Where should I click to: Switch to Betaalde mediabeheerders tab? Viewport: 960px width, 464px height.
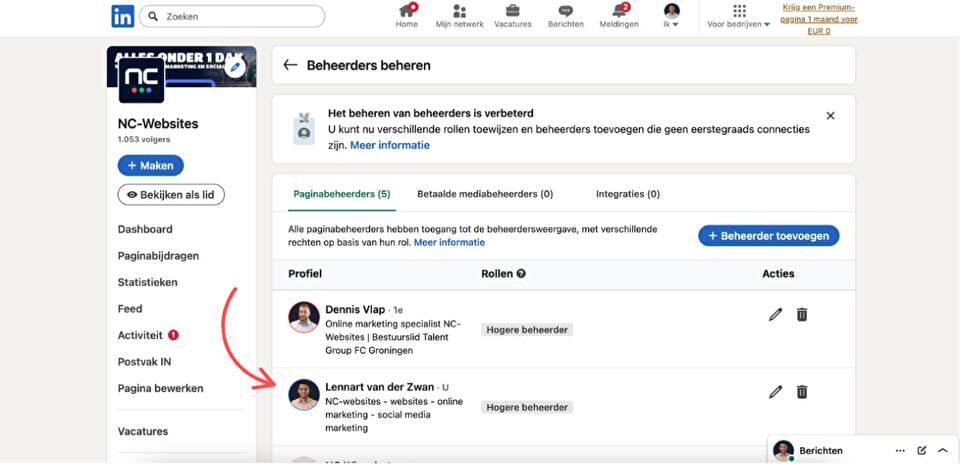485,194
